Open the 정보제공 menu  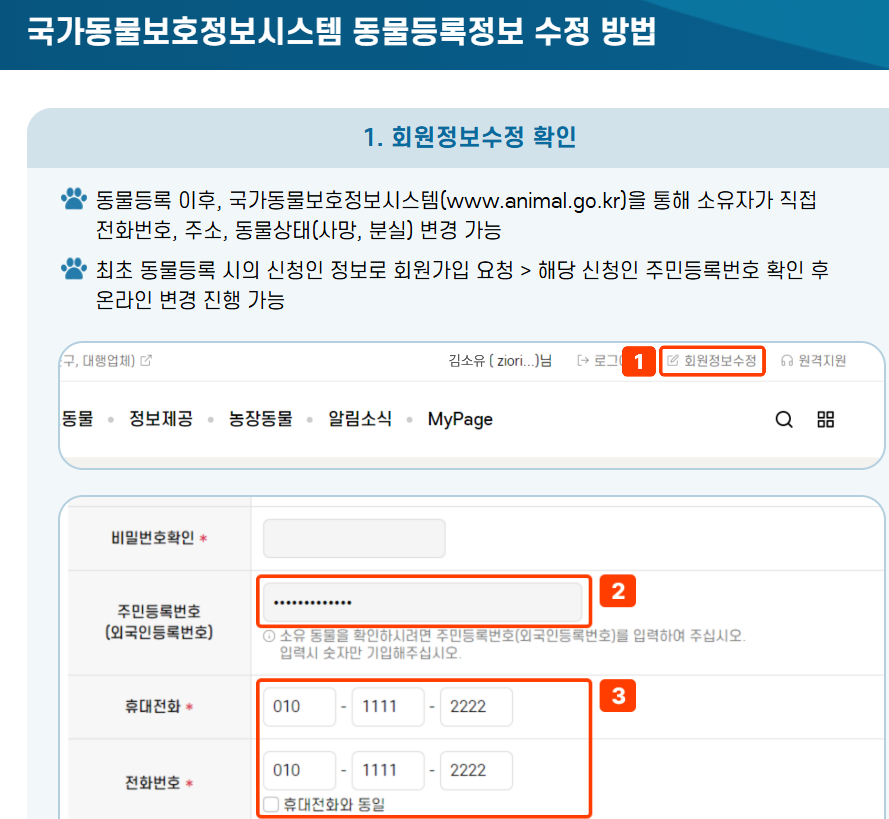(161, 419)
